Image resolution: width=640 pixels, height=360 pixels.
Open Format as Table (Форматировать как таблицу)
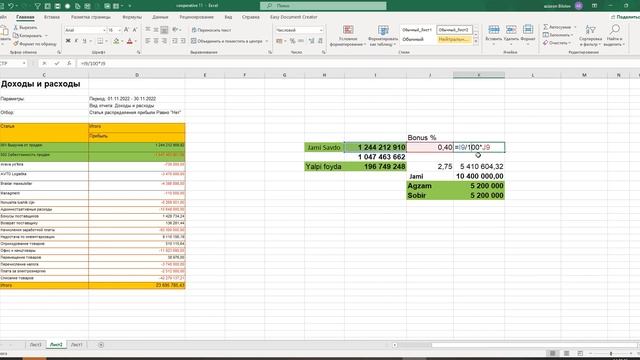point(383,36)
